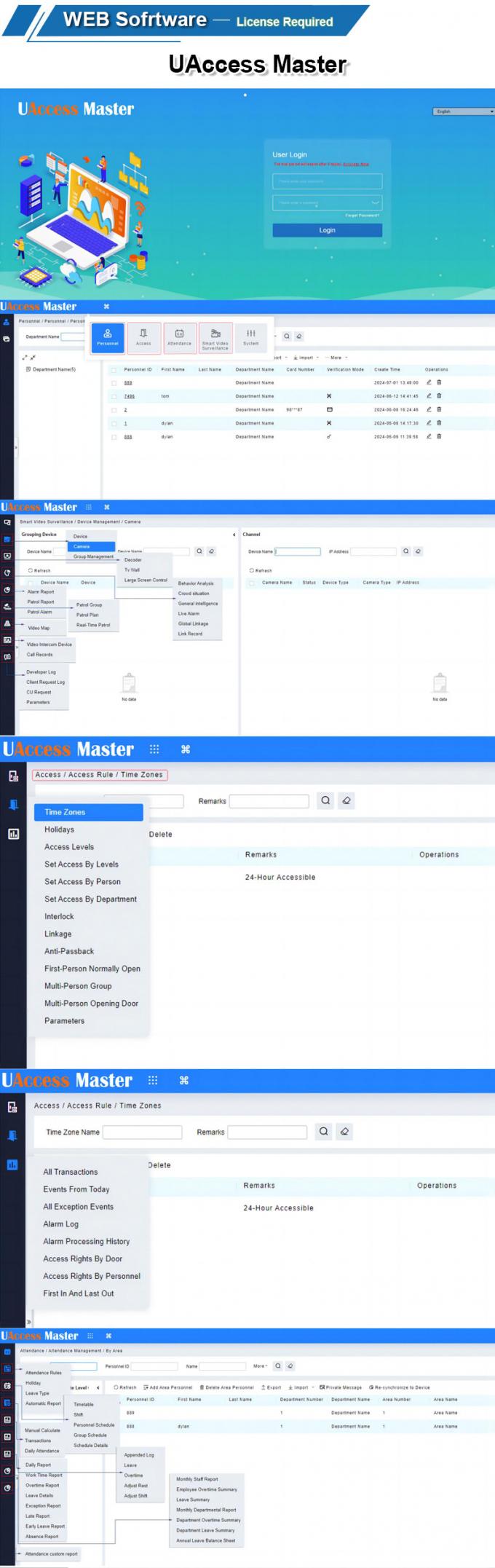Open the Access module tile
Screen dimensions: 495x1568
(x=143, y=338)
